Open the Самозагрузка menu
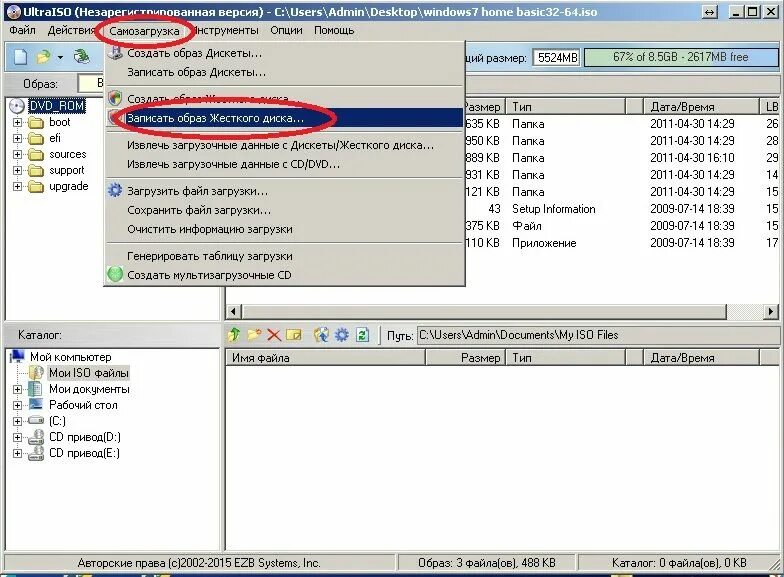The image size is (784, 577). pyautogui.click(x=144, y=30)
